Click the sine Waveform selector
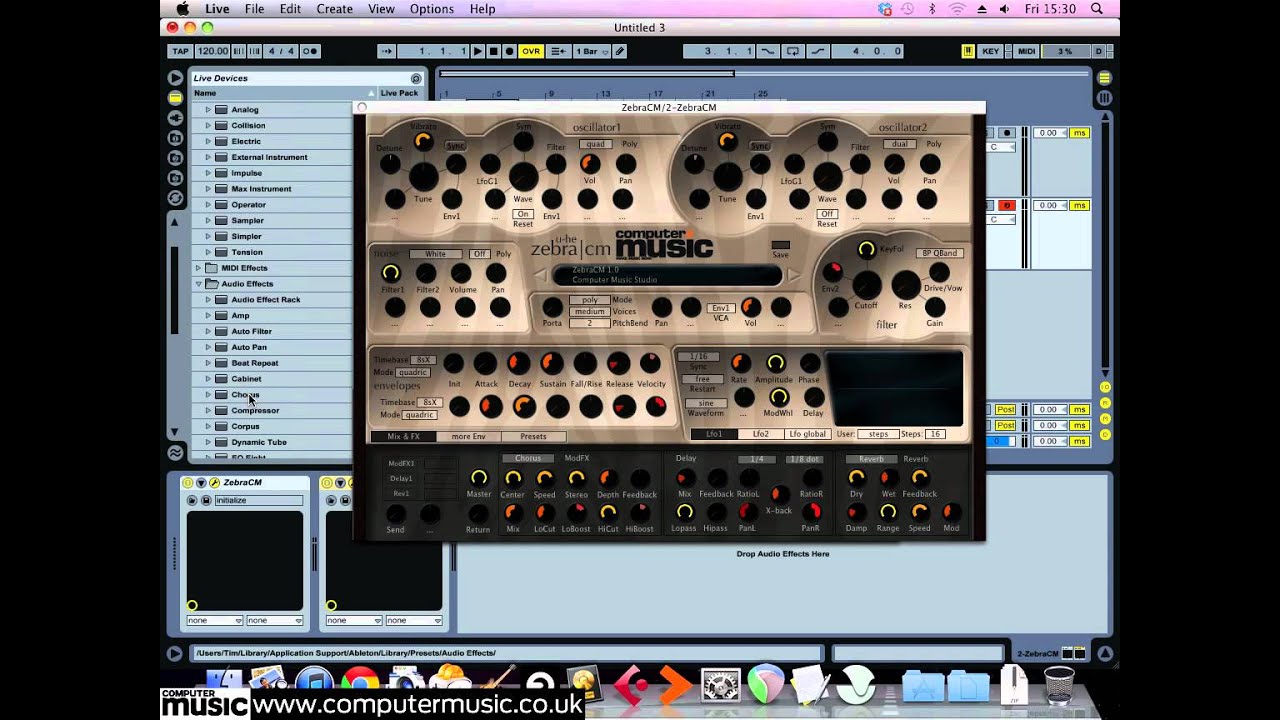This screenshot has width=1280, height=720. coord(704,403)
